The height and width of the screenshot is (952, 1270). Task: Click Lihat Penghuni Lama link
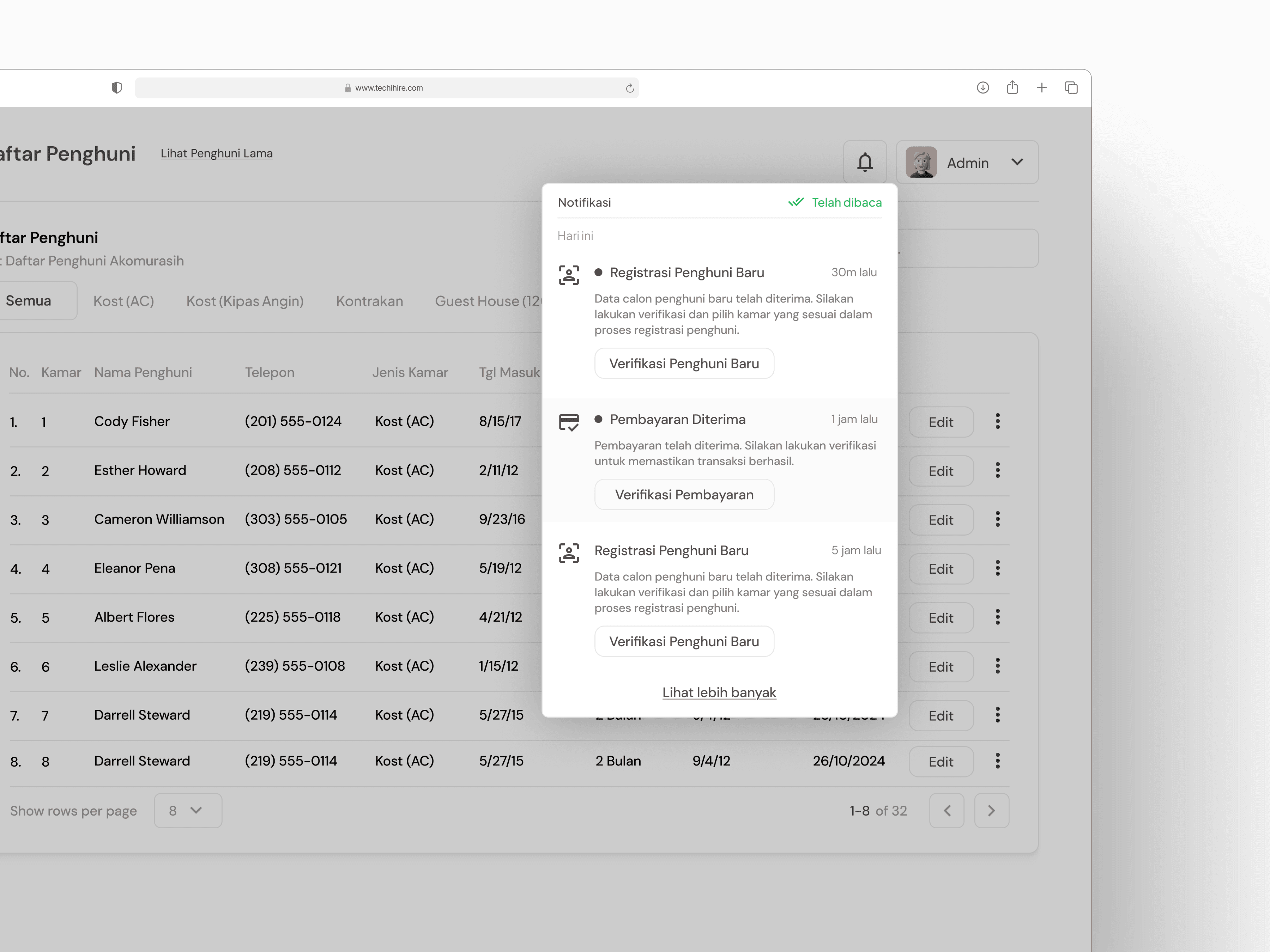click(x=217, y=153)
